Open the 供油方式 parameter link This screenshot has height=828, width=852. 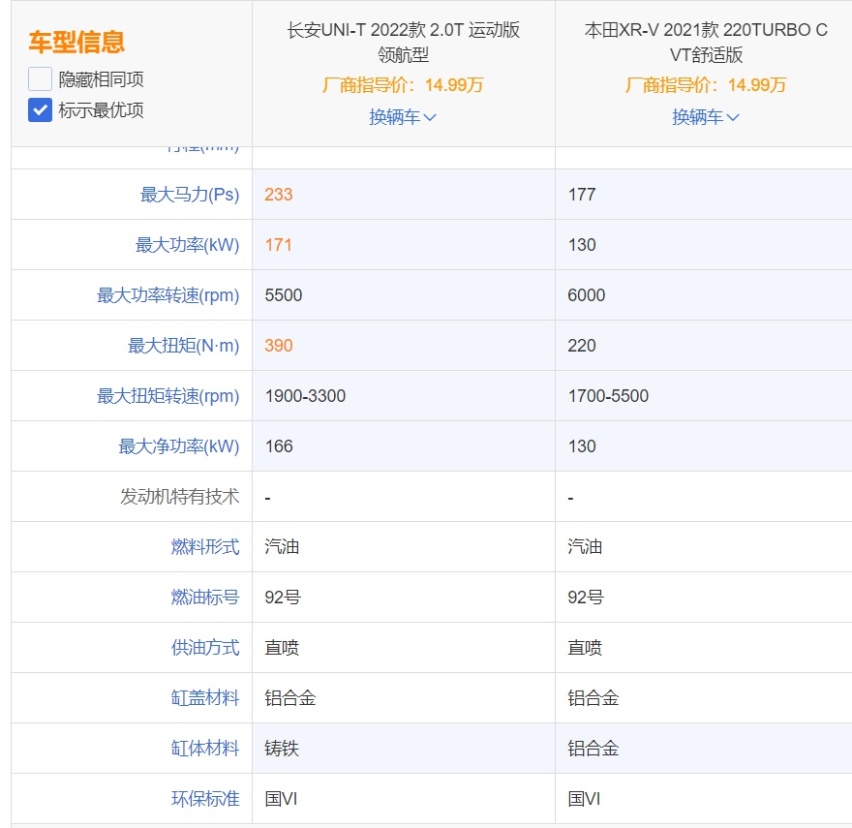click(205, 648)
